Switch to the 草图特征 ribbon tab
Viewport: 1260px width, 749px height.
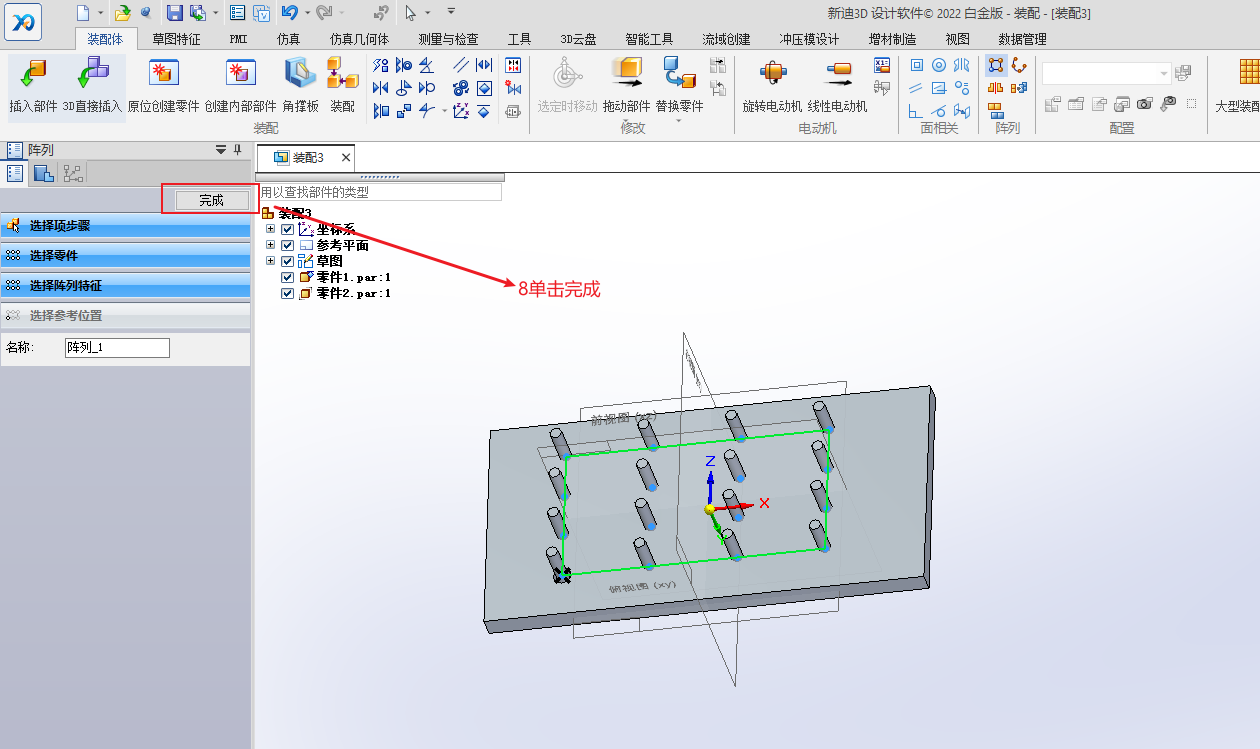pos(176,39)
